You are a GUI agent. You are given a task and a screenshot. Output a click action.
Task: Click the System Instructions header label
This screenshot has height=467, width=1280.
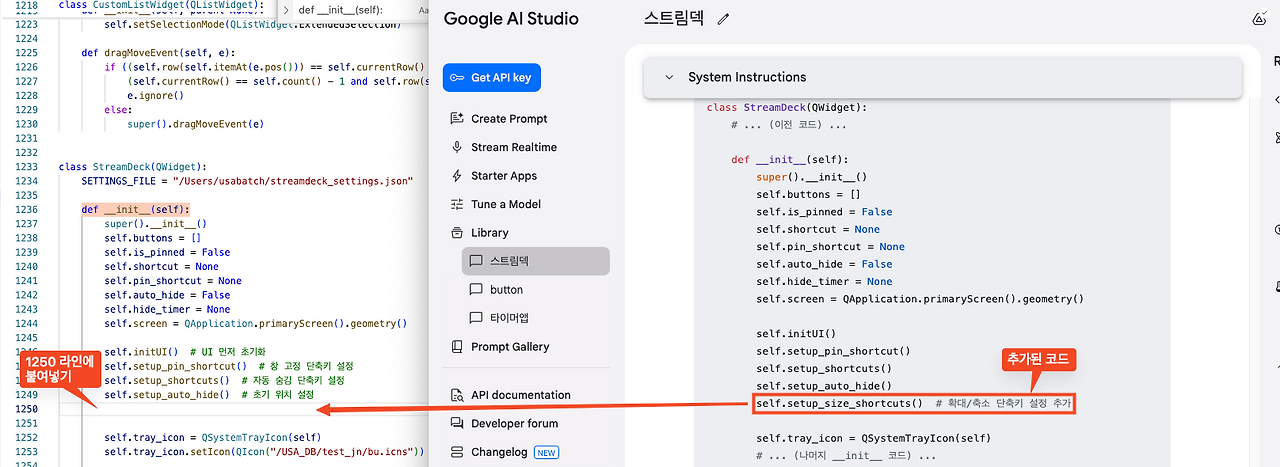(x=747, y=77)
